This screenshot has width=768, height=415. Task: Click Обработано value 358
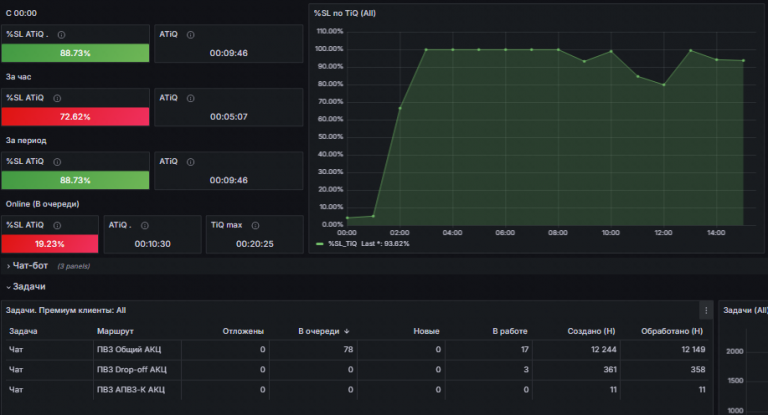pyautogui.click(x=698, y=370)
